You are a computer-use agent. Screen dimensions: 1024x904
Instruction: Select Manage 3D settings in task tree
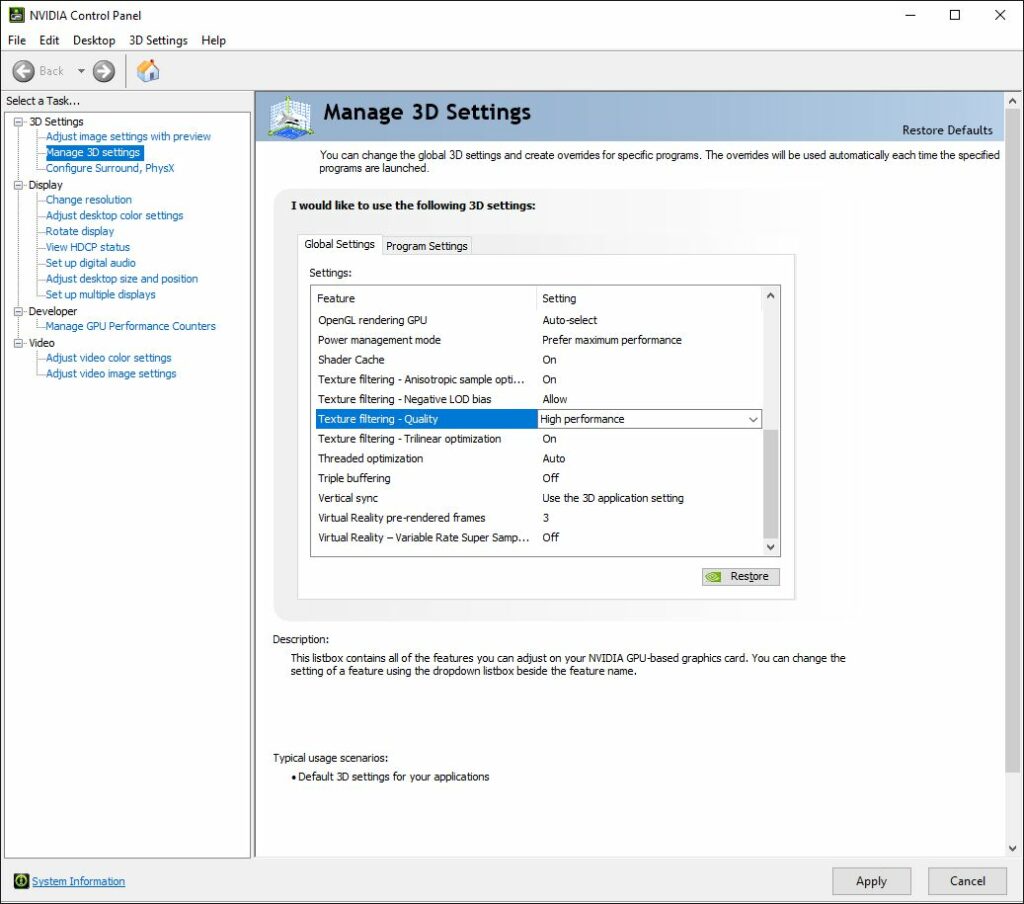click(x=93, y=152)
